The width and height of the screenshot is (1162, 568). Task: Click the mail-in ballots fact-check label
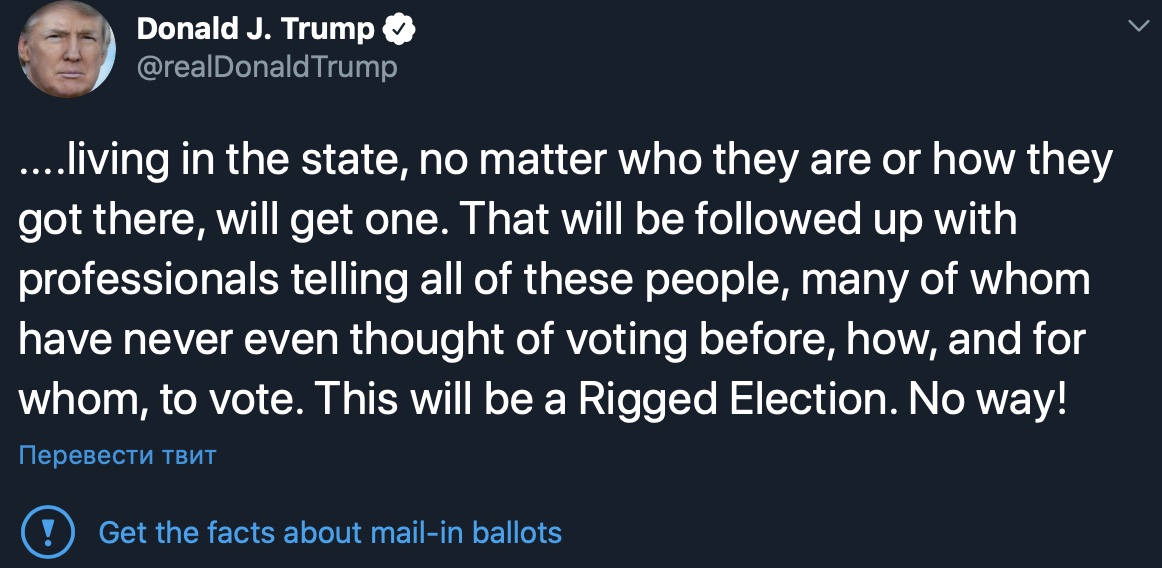point(330,532)
